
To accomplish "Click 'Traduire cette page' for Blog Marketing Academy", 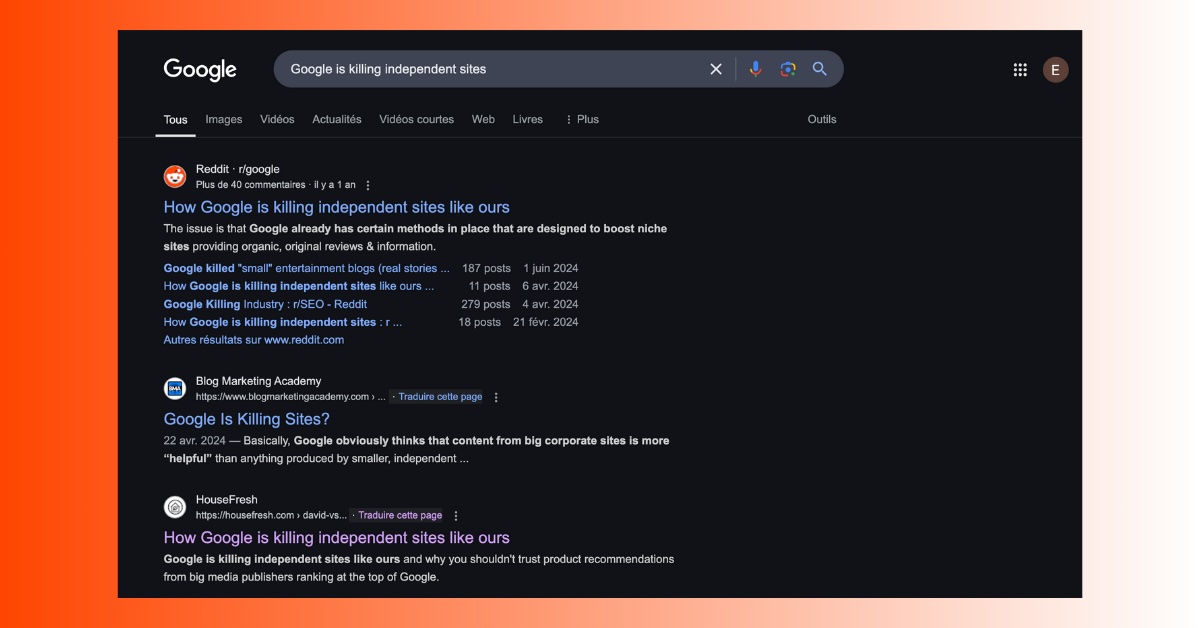I will (440, 397).
